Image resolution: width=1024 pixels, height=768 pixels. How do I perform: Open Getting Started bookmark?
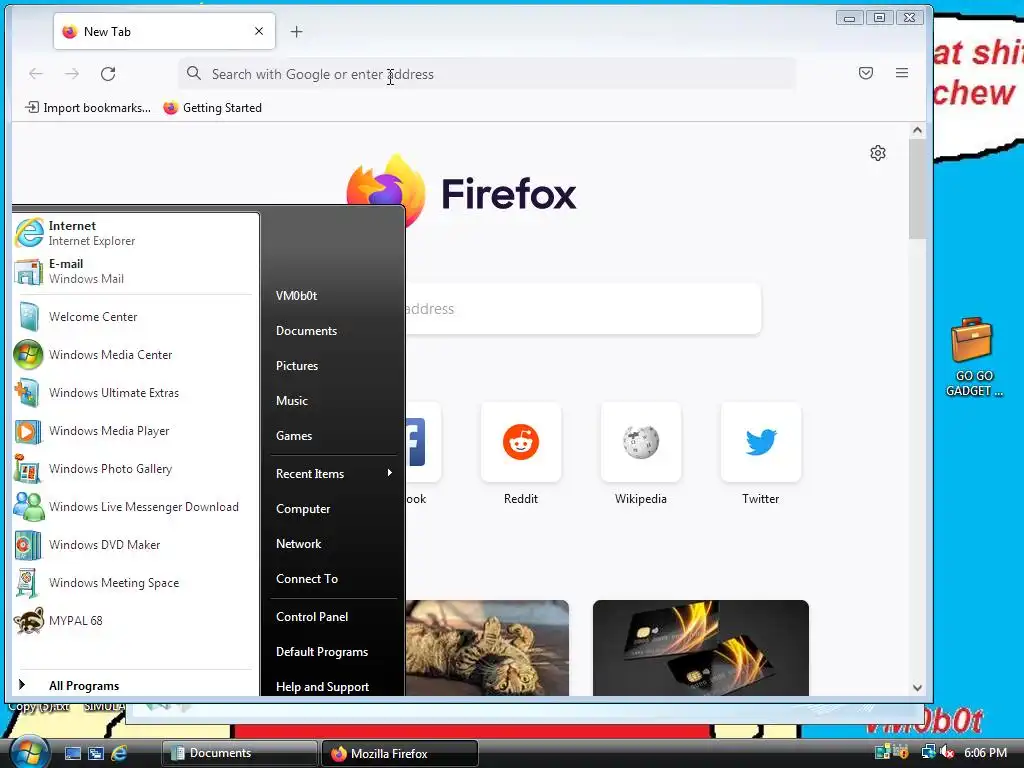(x=212, y=108)
